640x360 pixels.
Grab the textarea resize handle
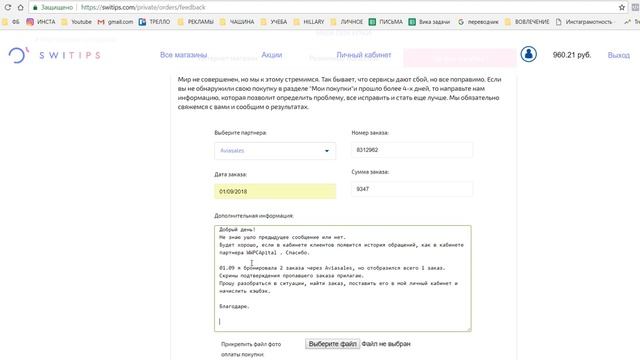tap(468, 329)
